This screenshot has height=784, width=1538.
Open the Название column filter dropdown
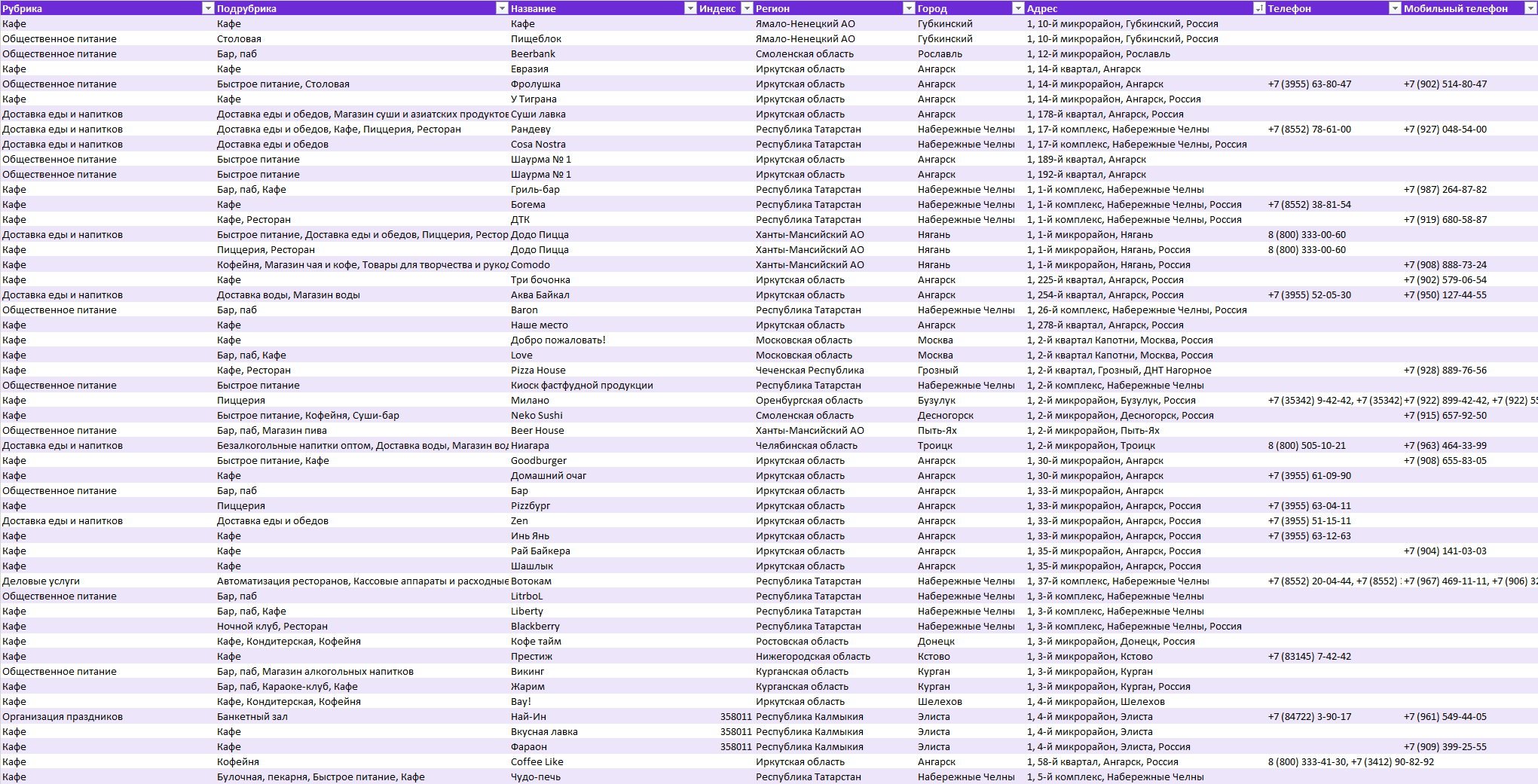[690, 8]
